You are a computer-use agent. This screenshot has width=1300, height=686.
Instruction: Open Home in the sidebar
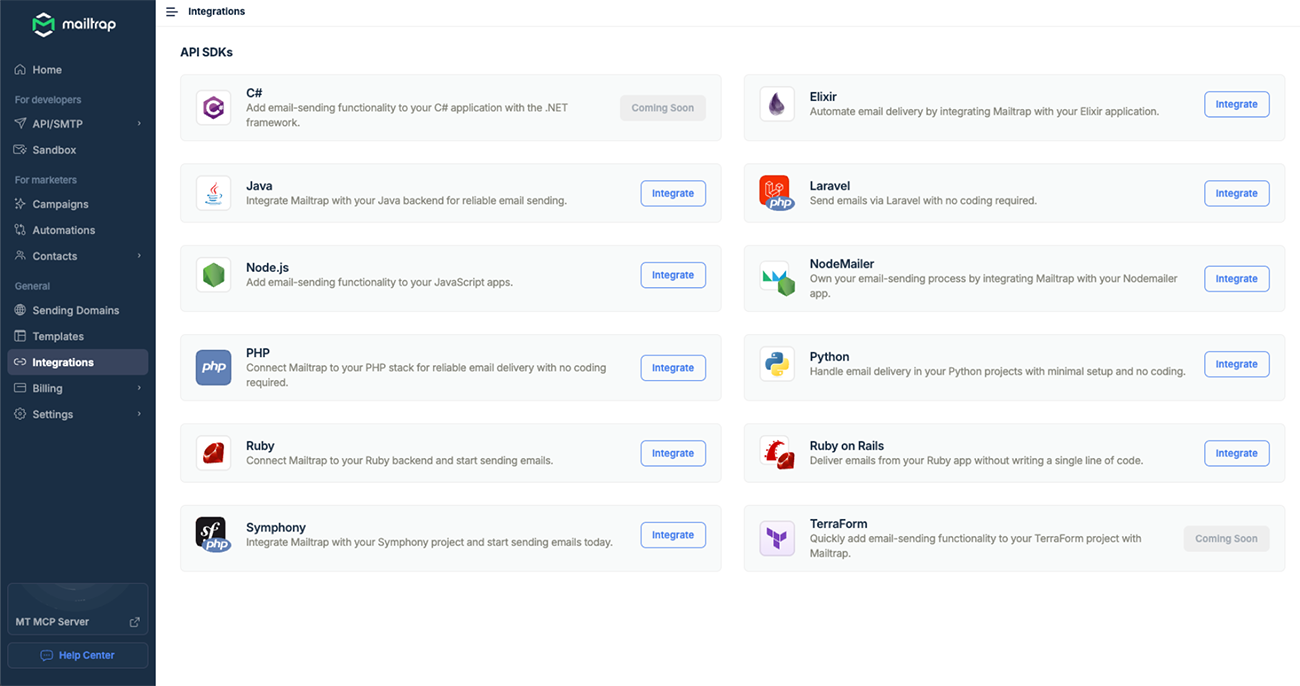pyautogui.click(x=78, y=70)
